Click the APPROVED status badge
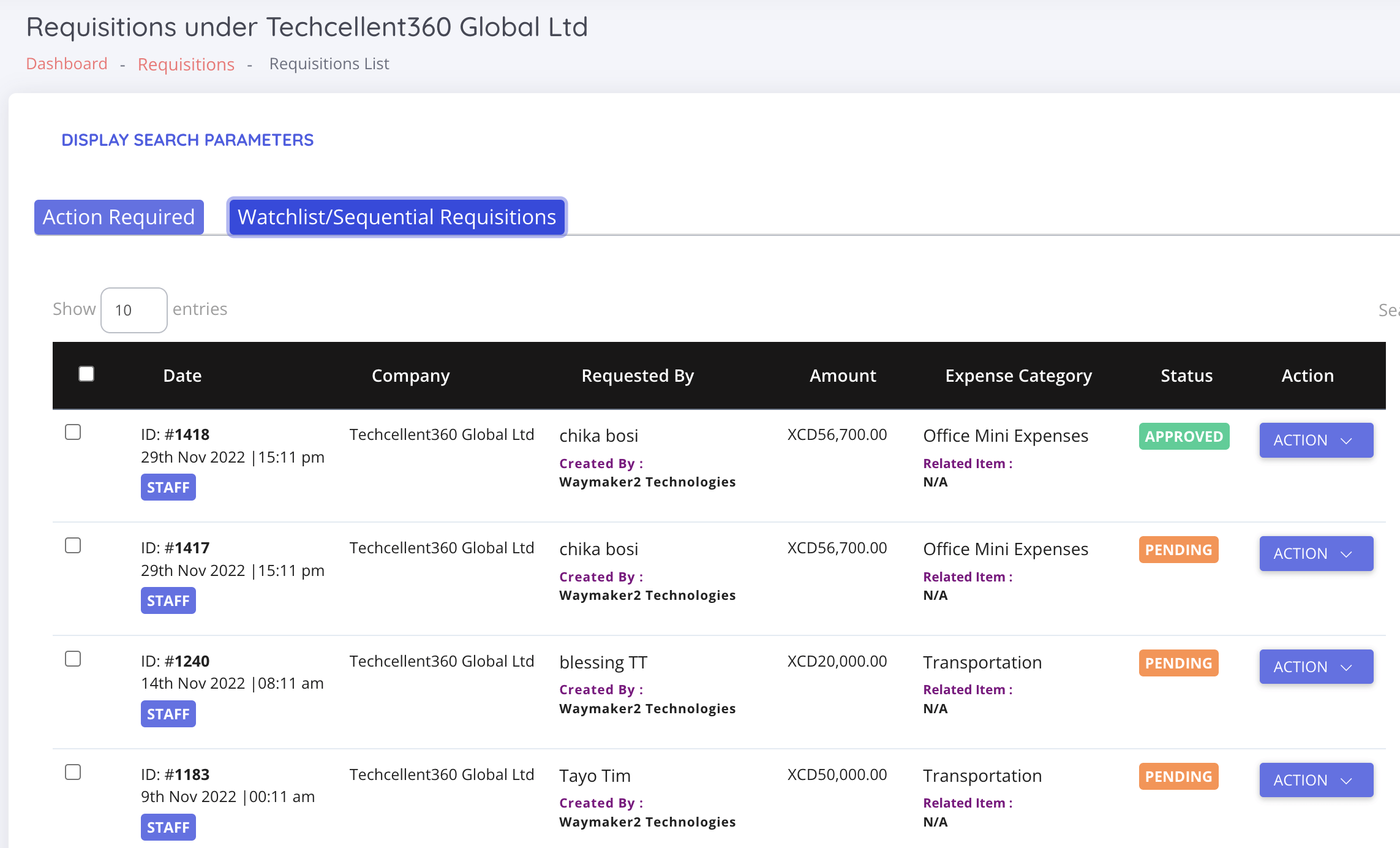Screen dimensions: 1400x848 [1183, 436]
